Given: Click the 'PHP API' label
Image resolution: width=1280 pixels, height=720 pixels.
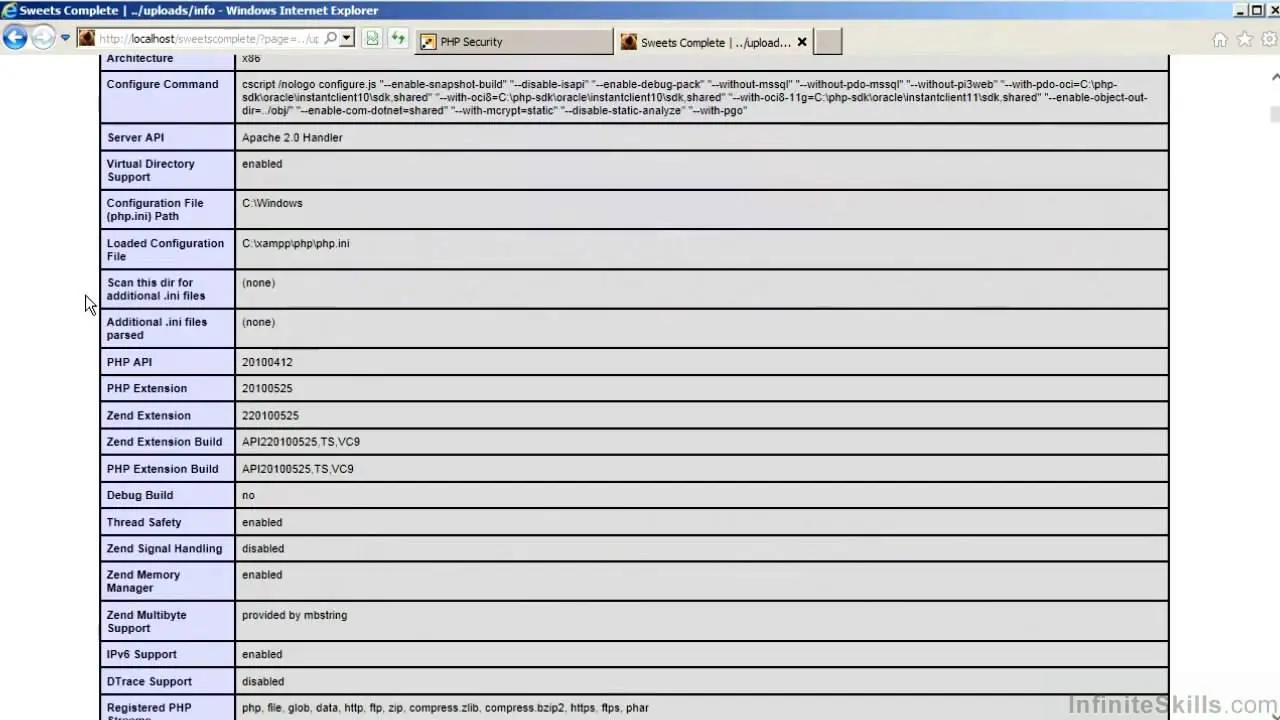Looking at the screenshot, I should pos(129,362).
